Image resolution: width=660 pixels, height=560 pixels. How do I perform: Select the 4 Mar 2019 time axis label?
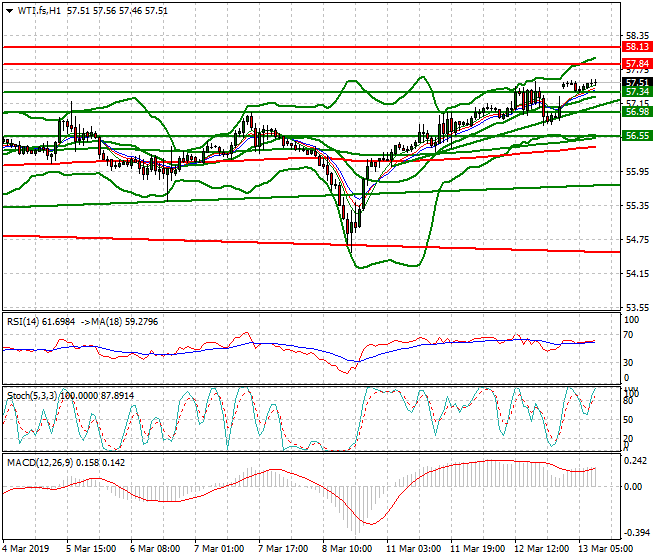point(26,549)
